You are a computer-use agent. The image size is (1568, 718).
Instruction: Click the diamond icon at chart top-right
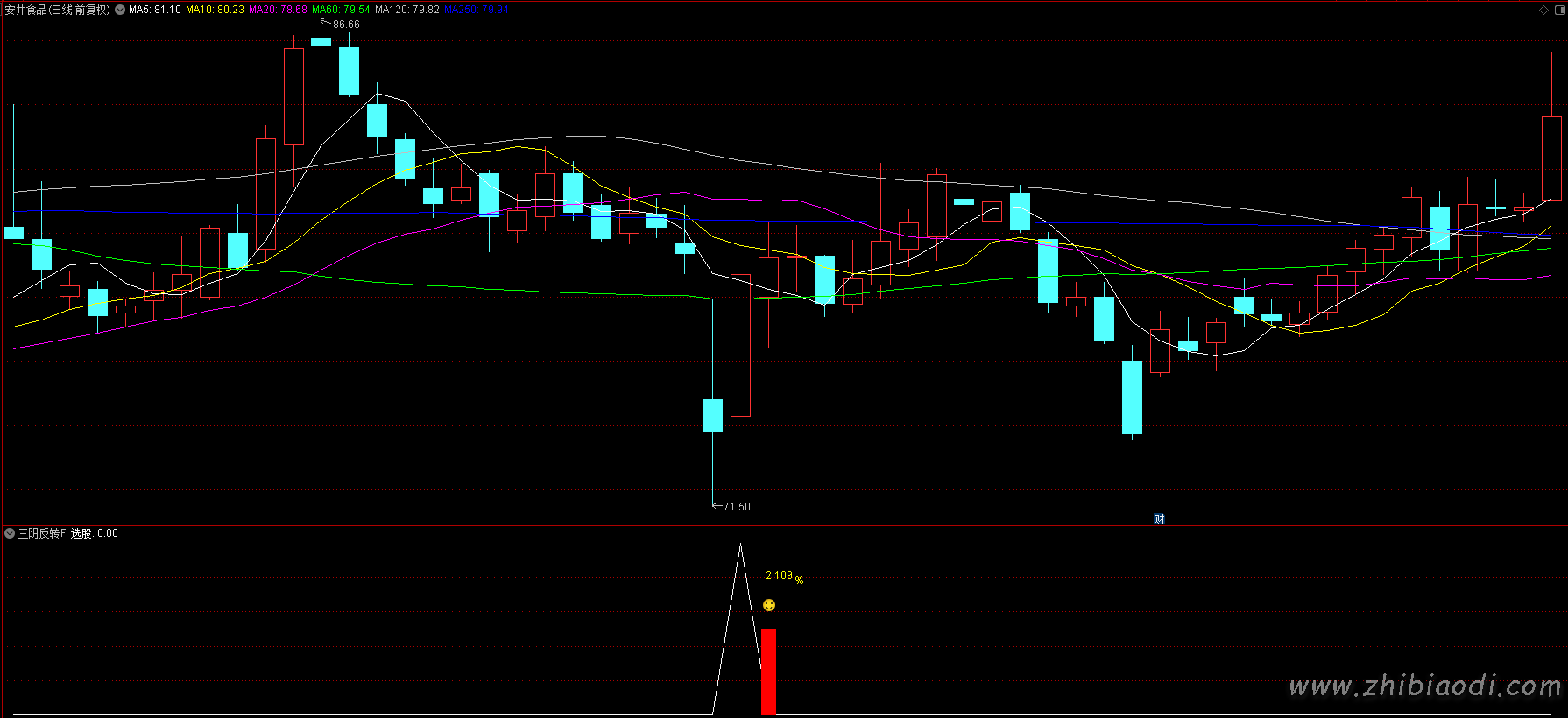tap(1543, 11)
